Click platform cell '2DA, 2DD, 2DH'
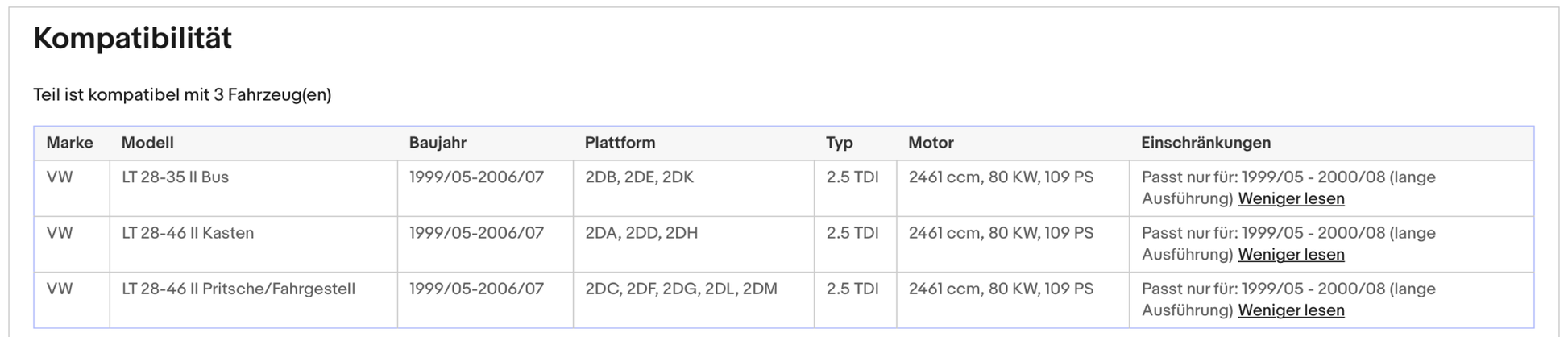 641,233
